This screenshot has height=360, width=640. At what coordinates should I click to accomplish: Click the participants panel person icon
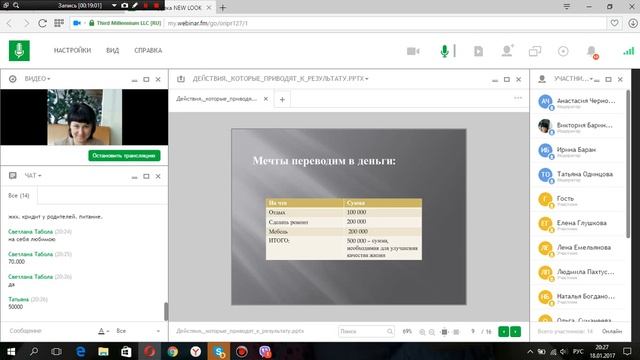[x=542, y=79]
